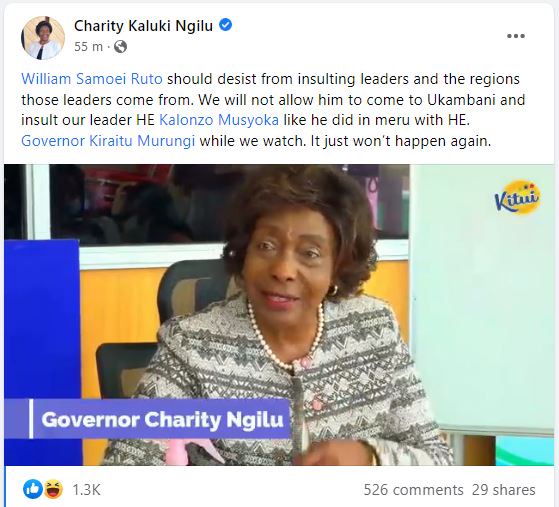View the 29 shares list
The height and width of the screenshot is (507, 559).
click(x=504, y=490)
